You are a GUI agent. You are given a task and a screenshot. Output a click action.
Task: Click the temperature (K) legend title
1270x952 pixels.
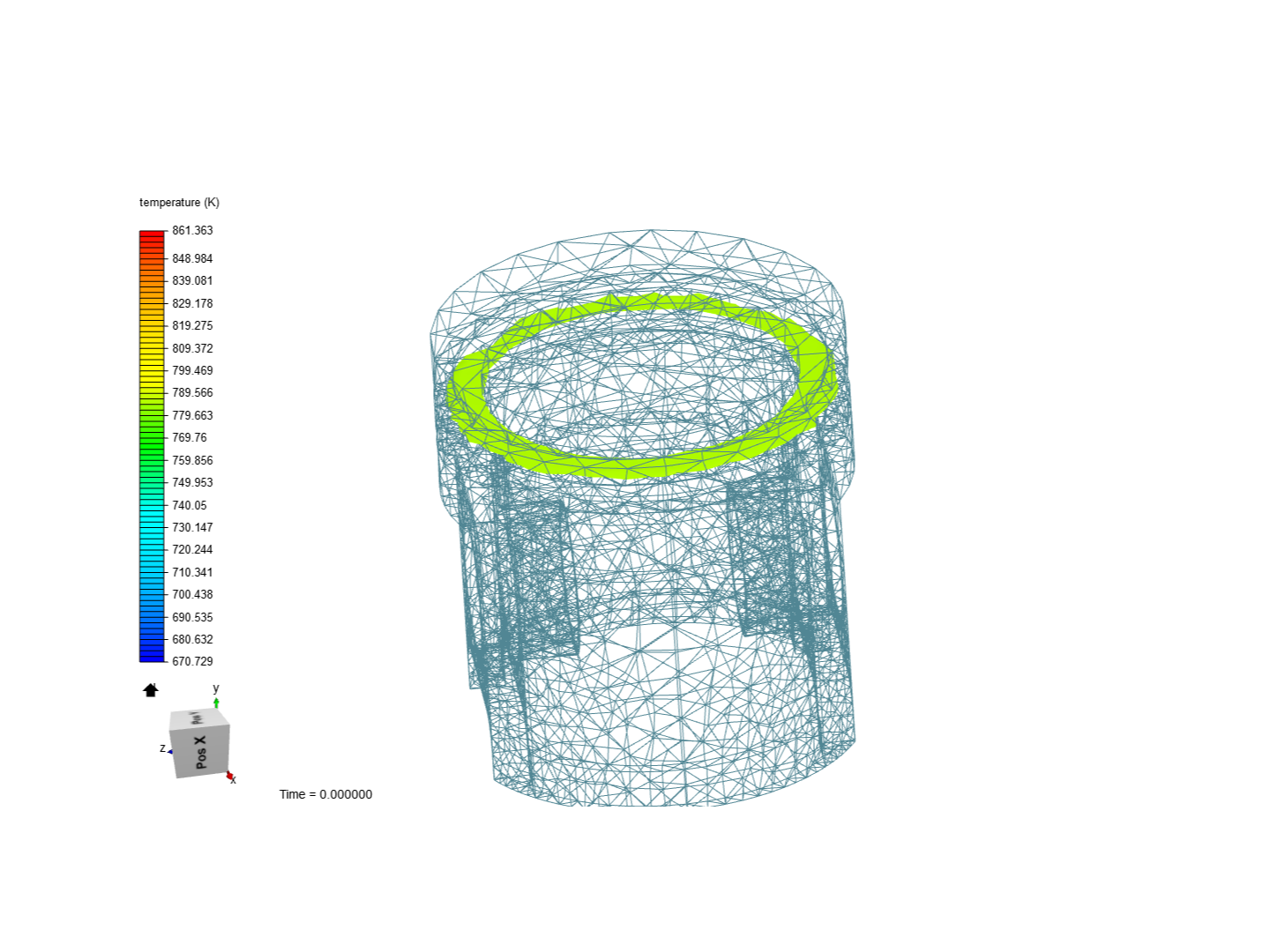[179, 202]
